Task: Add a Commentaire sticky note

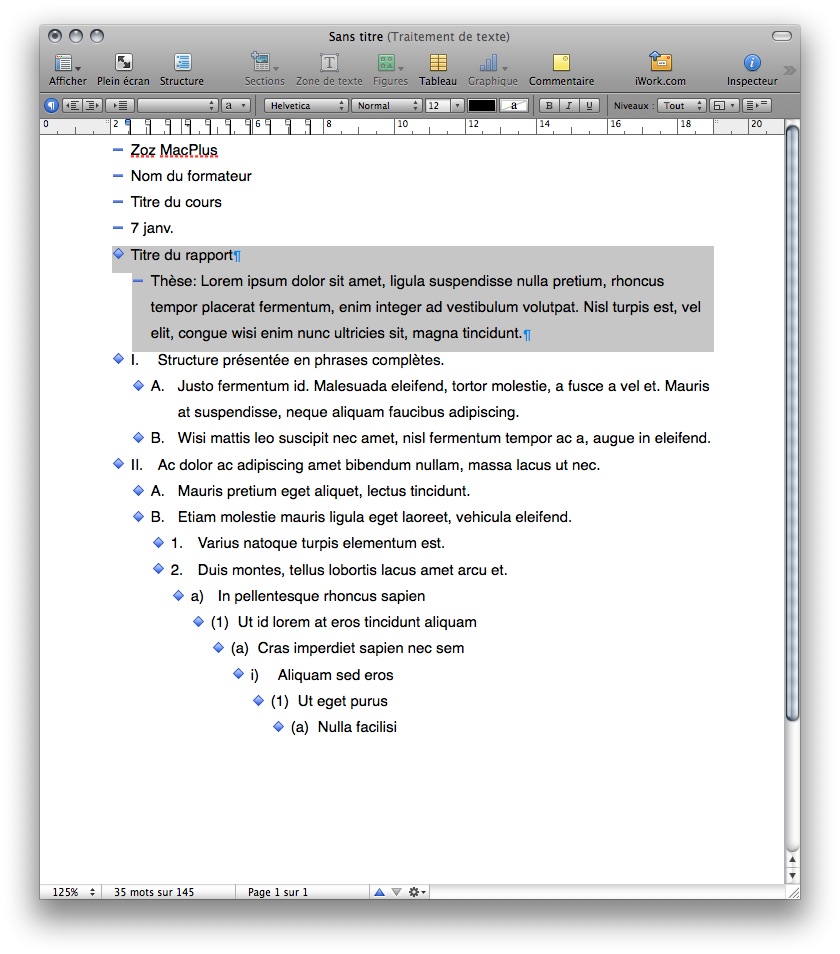Action: (561, 62)
